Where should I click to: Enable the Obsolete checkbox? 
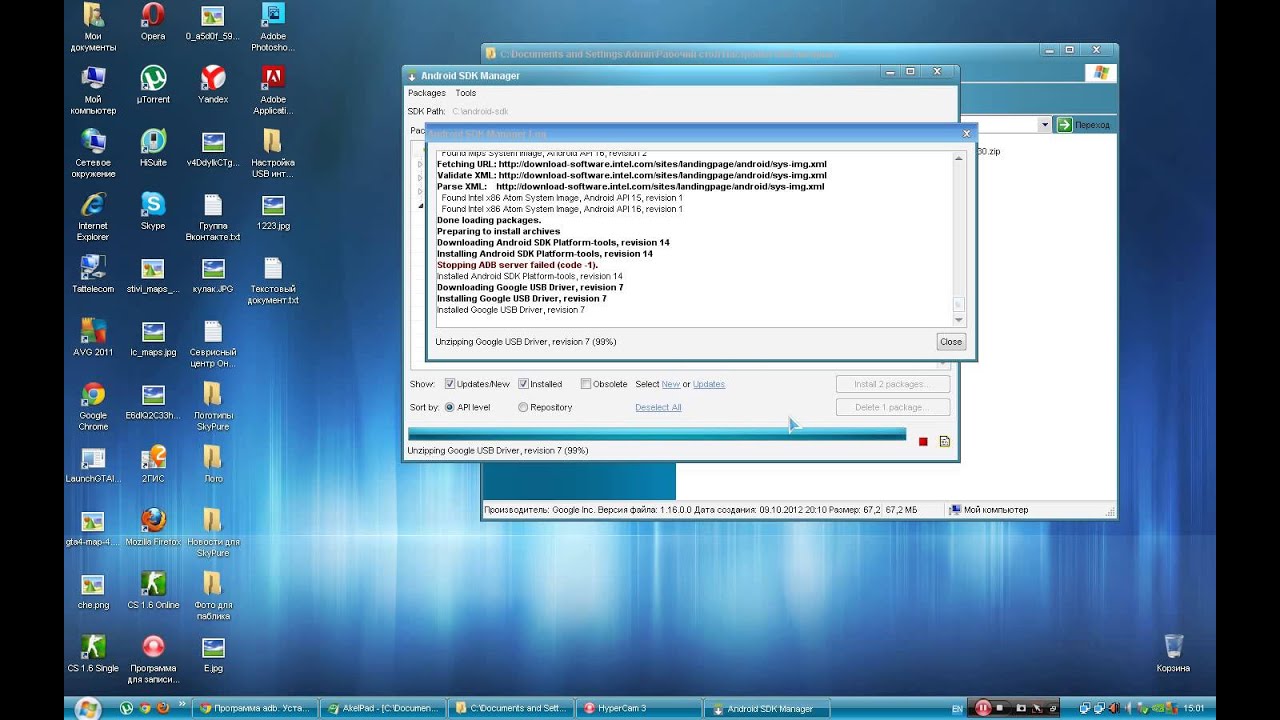coord(586,384)
